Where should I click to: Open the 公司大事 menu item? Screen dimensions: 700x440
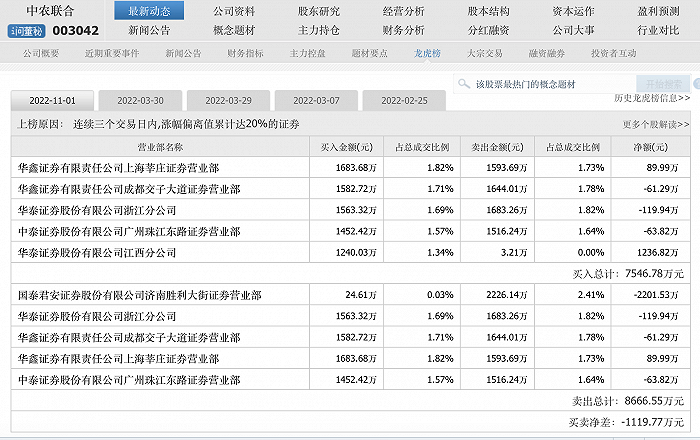(x=573, y=30)
